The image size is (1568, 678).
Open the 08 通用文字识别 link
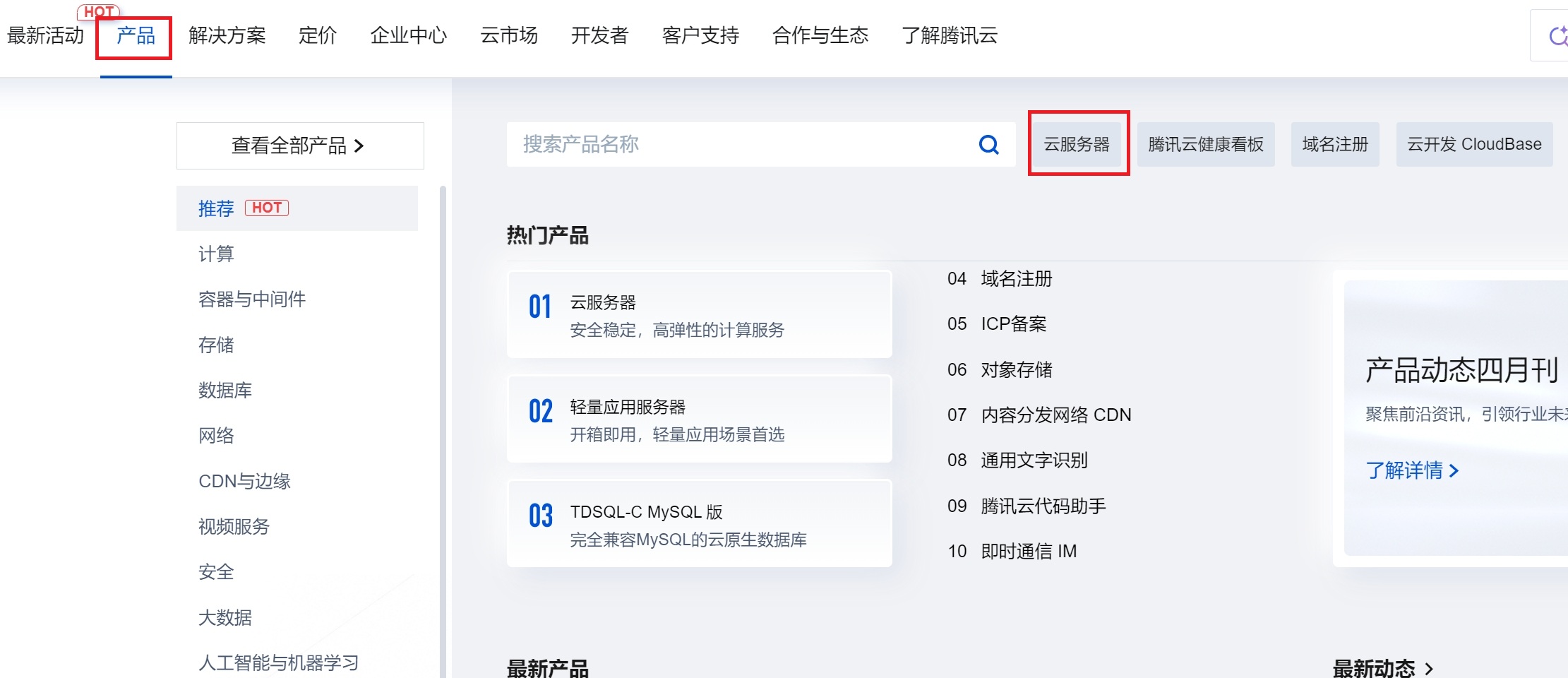pos(1017,460)
